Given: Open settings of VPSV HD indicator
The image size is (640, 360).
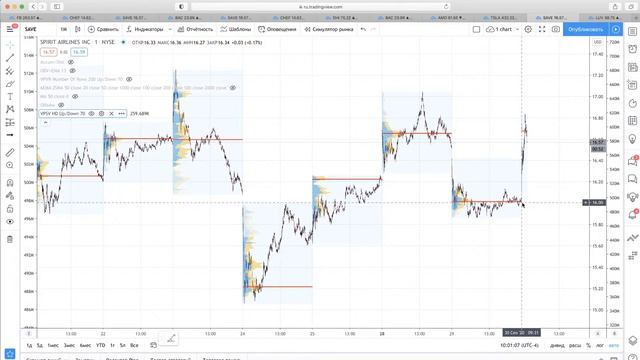Looking at the screenshot, I should click(x=101, y=113).
